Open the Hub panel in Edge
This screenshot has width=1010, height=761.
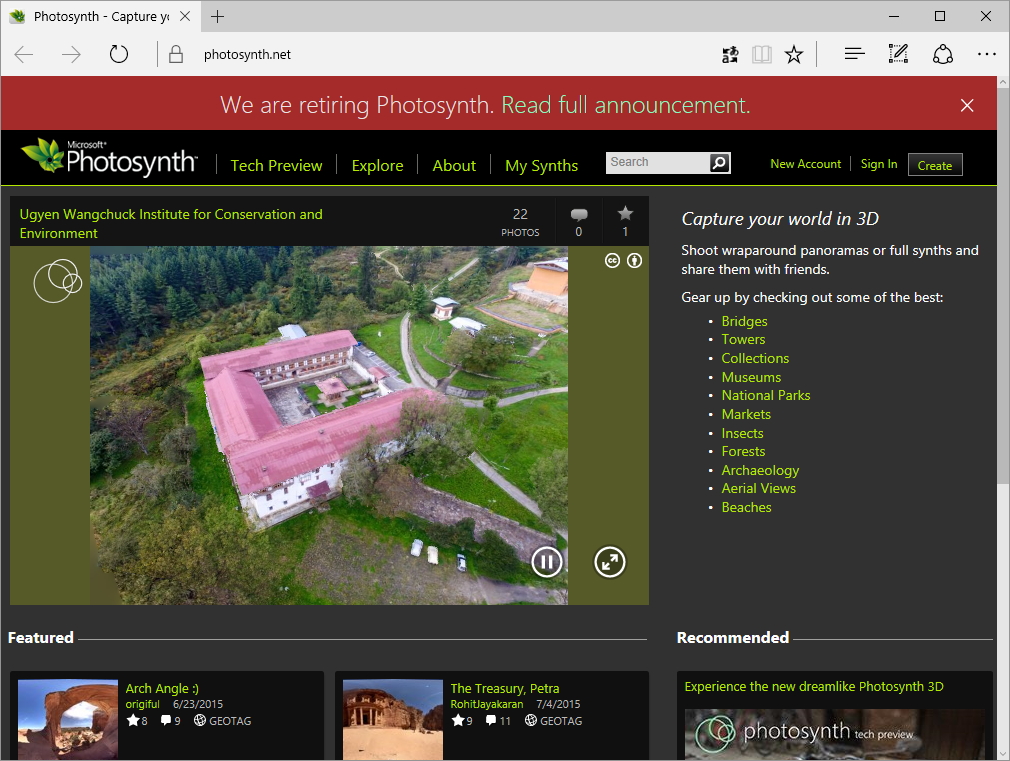tap(853, 54)
